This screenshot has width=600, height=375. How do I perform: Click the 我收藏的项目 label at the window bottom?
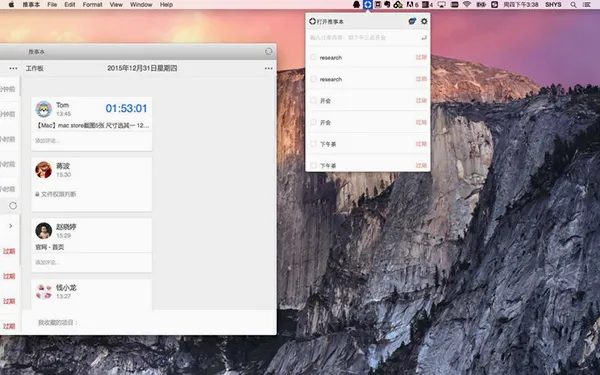(x=58, y=323)
